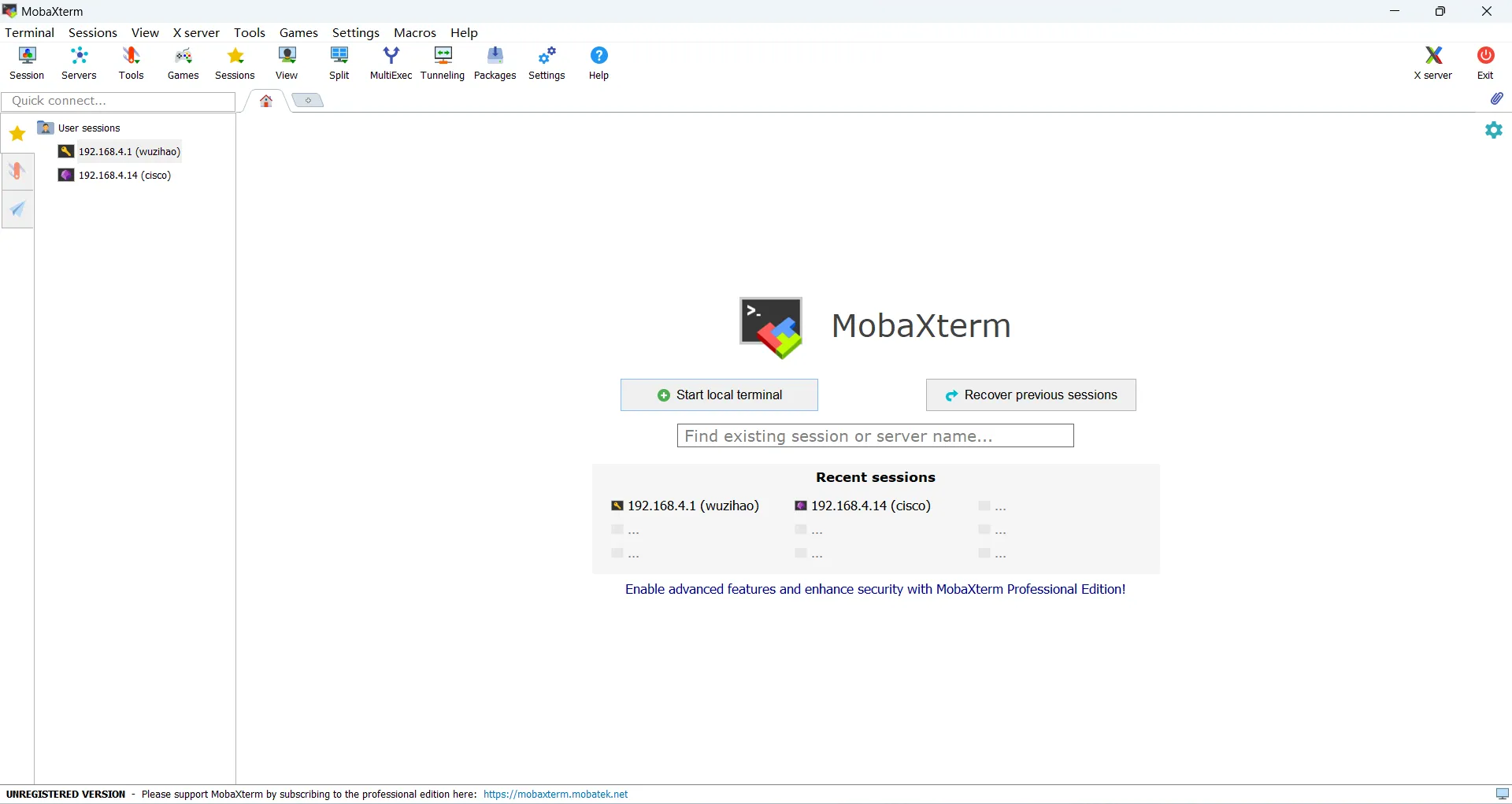Open the X server menu
This screenshot has width=1512, height=804.
196,32
